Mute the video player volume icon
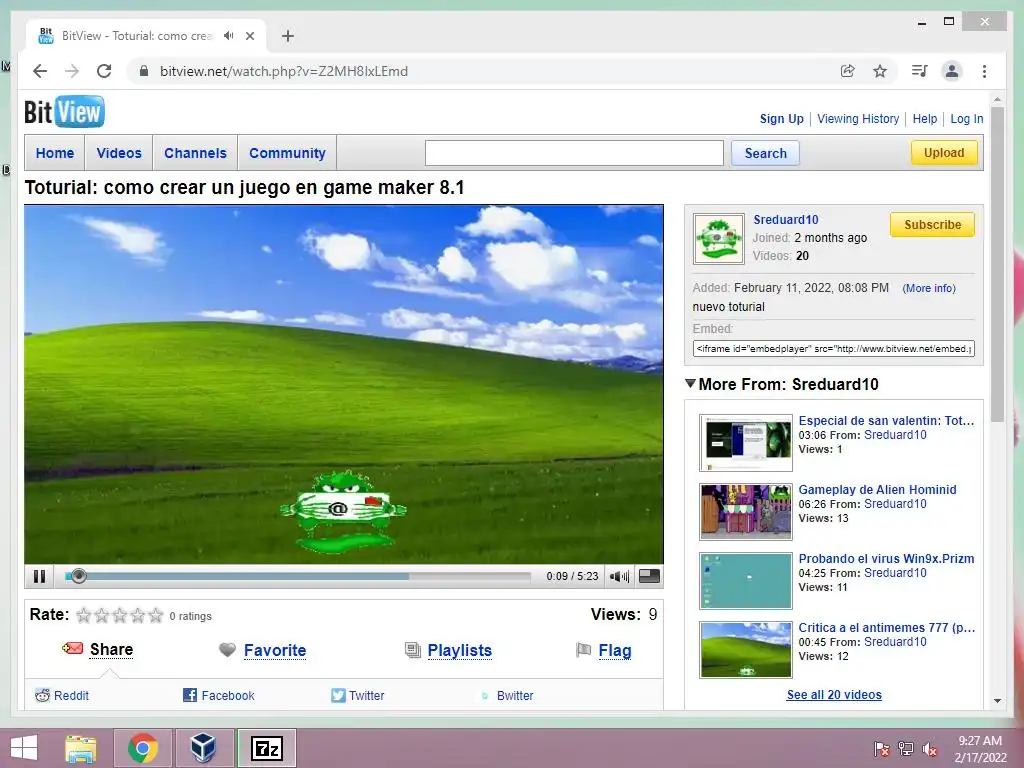The width and height of the screenshot is (1024, 768). tap(618, 576)
